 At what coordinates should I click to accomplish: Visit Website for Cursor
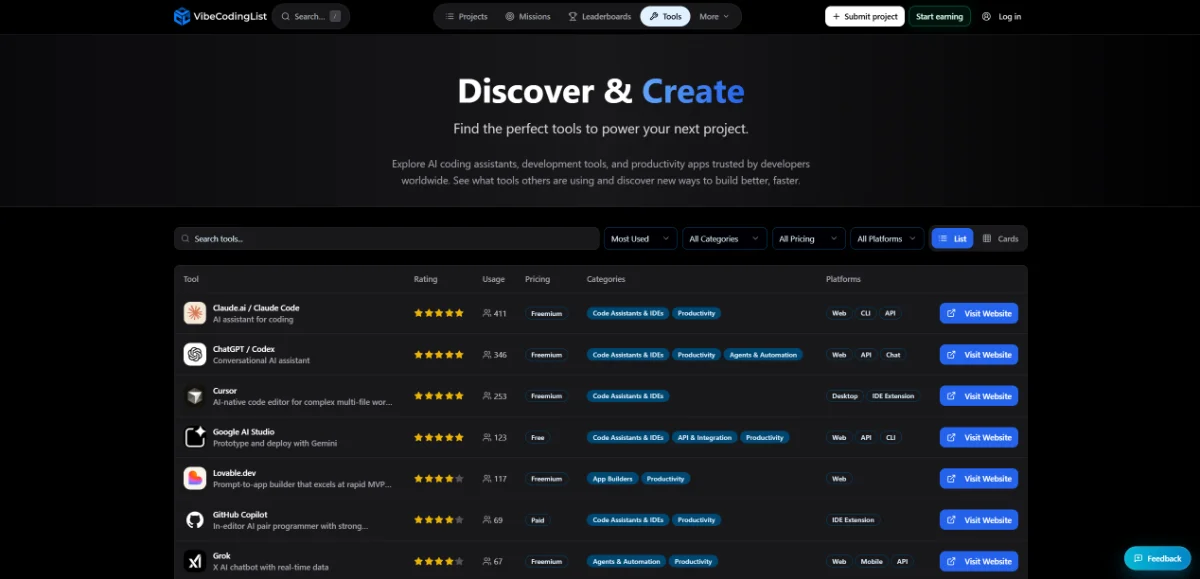click(x=979, y=396)
